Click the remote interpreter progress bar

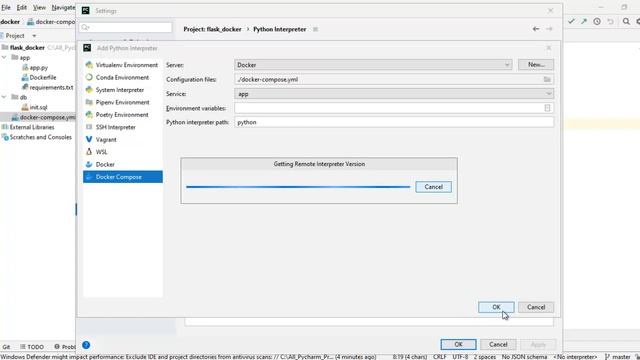pos(298,187)
